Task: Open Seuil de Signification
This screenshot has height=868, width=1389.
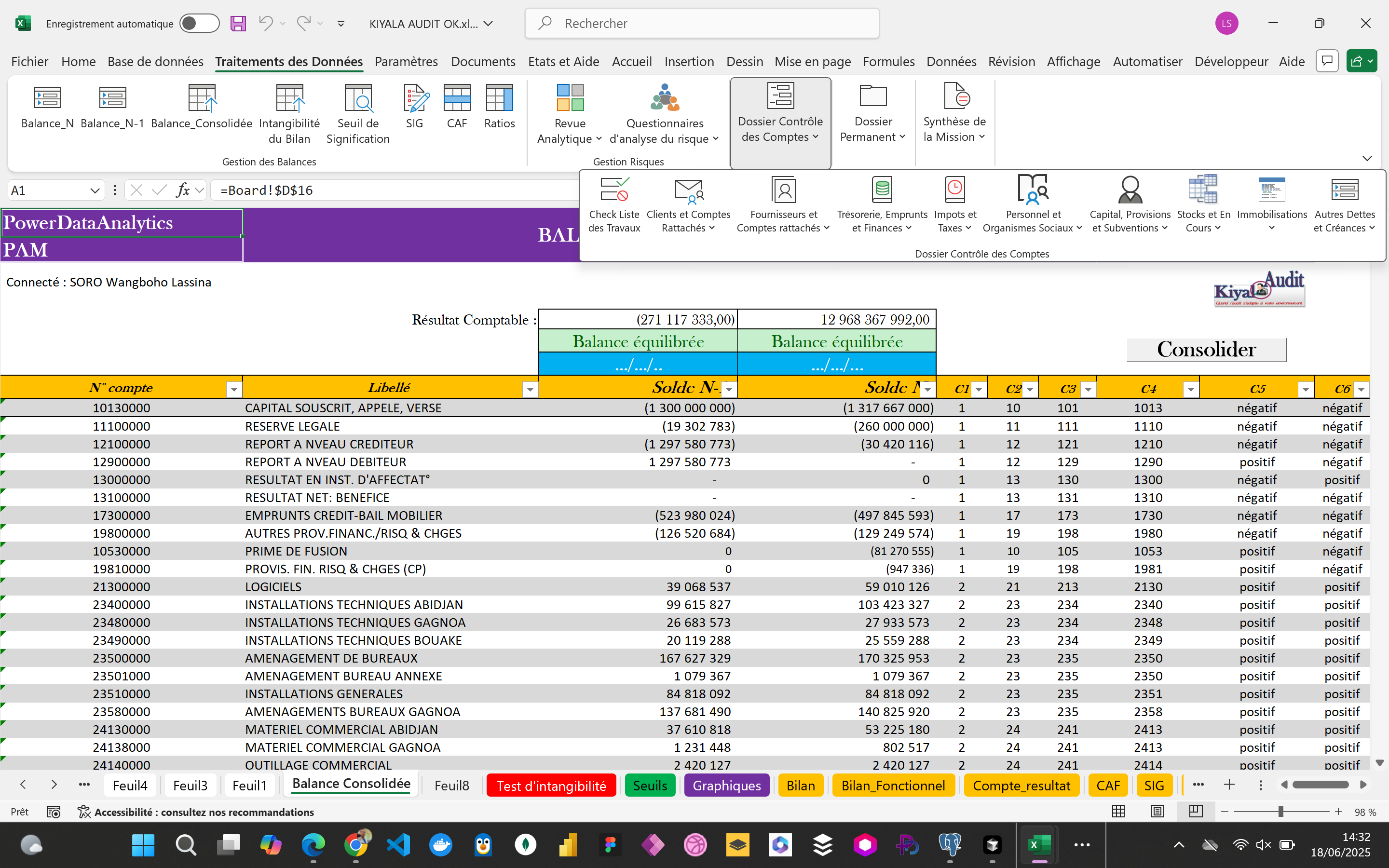Action: coord(357,114)
